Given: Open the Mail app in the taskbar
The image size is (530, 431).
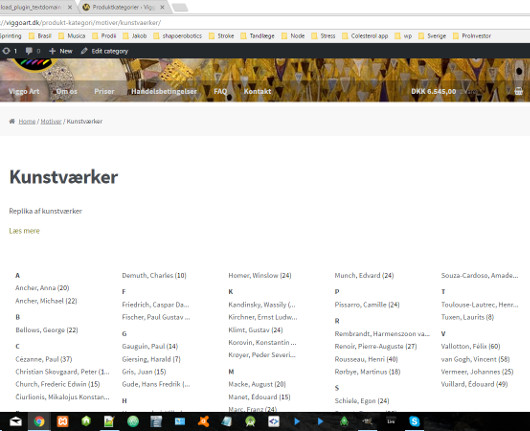Looking at the screenshot, I should click(16, 422).
